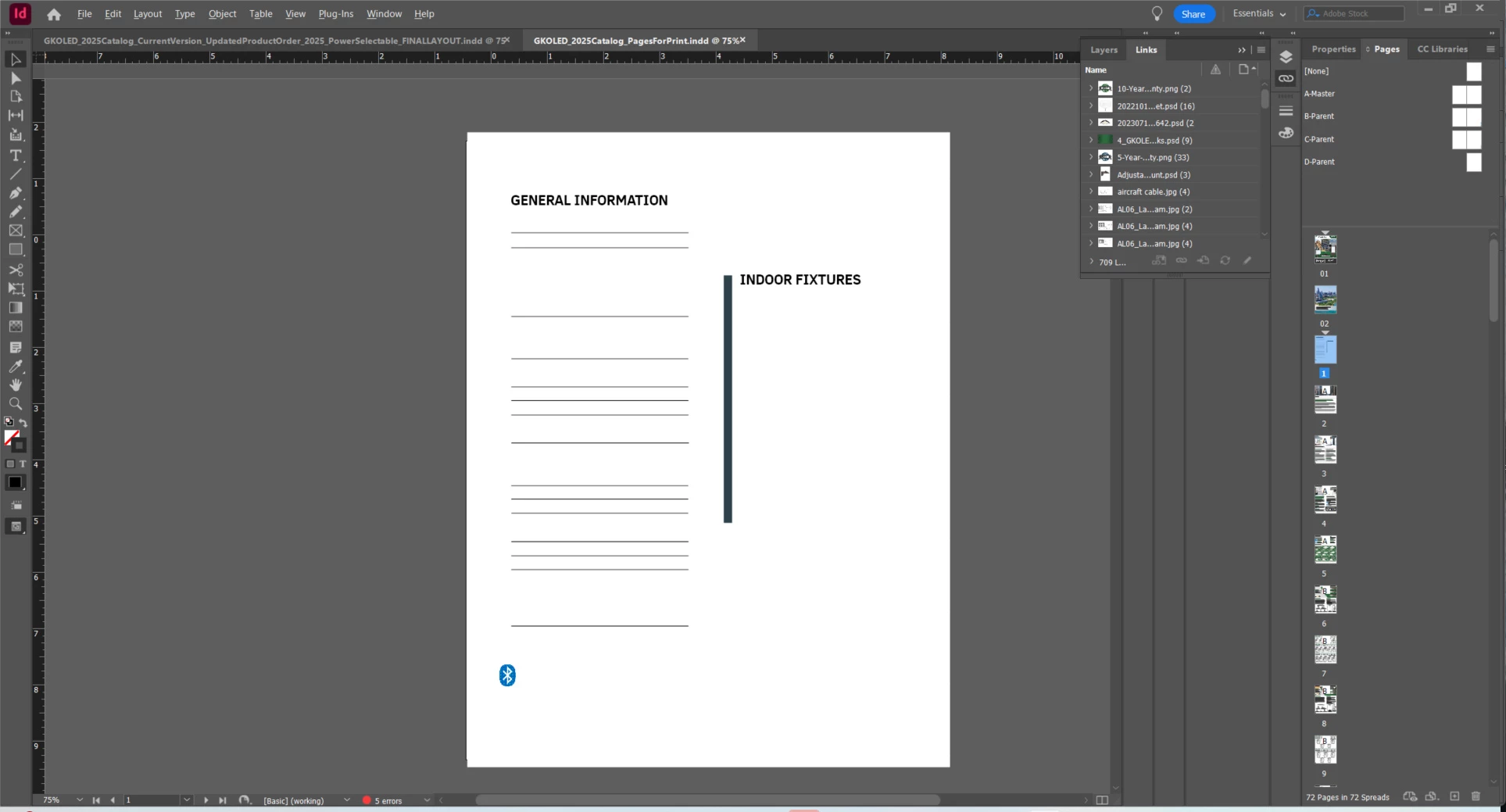The width and height of the screenshot is (1506, 812).
Task: Click the Home icon
Action: click(54, 14)
